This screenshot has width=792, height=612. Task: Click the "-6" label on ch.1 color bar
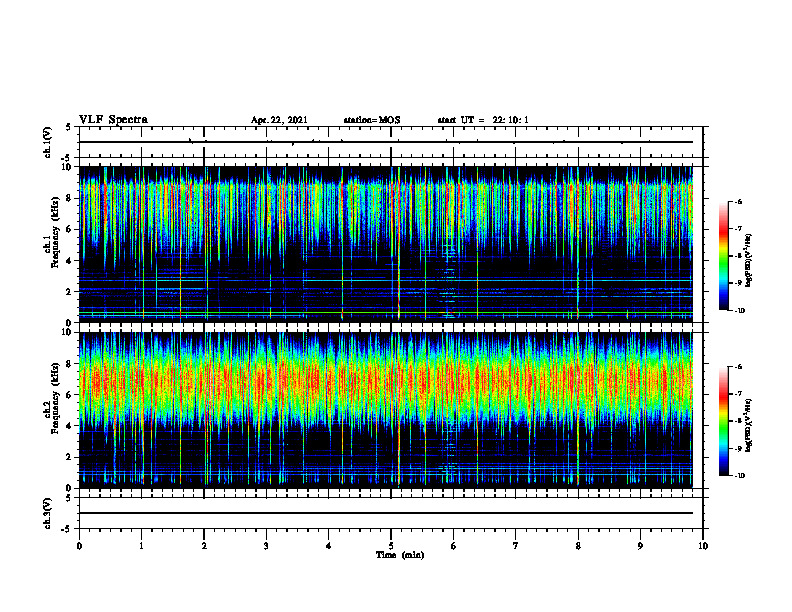tap(738, 202)
